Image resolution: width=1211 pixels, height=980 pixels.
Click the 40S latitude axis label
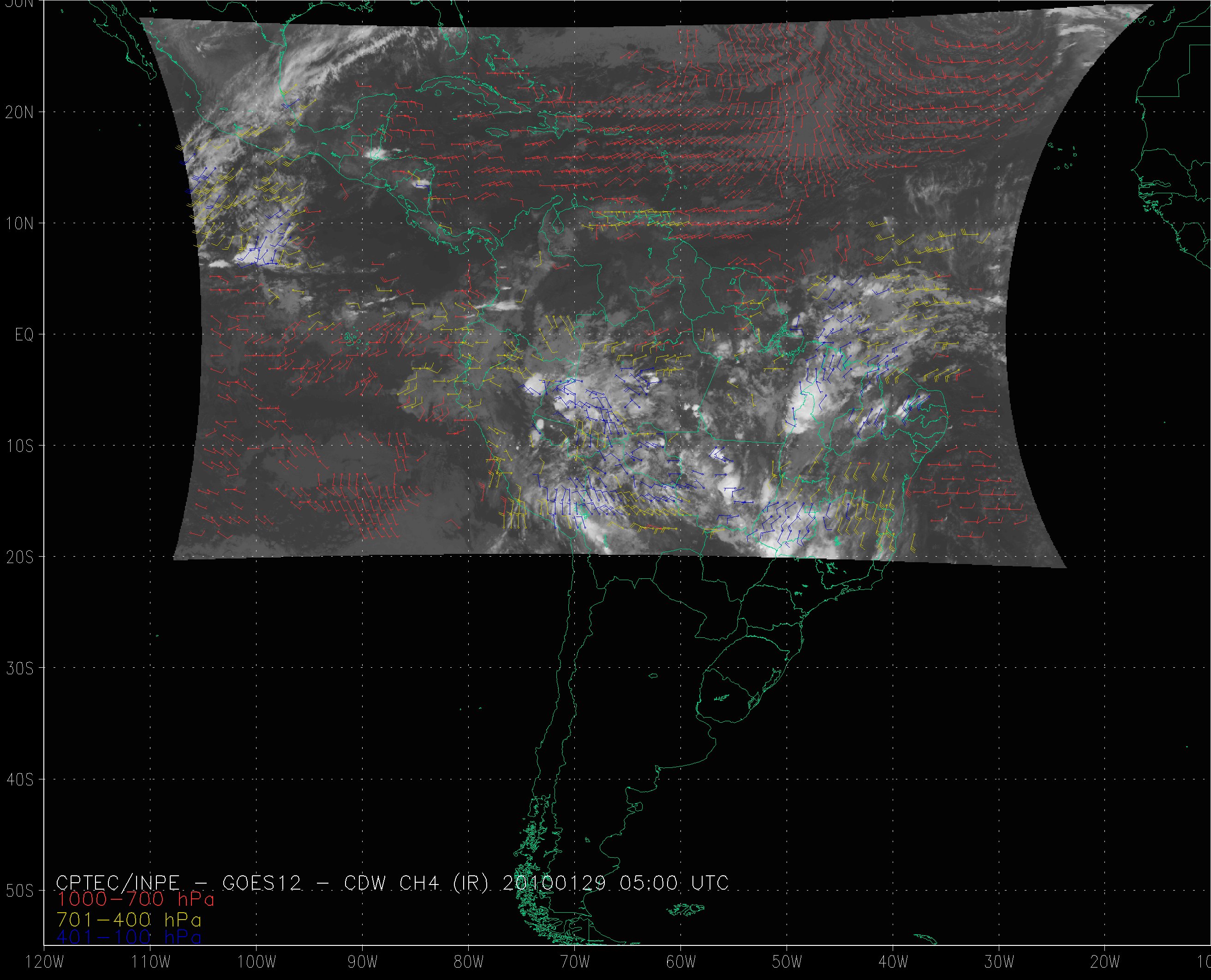click(20, 779)
